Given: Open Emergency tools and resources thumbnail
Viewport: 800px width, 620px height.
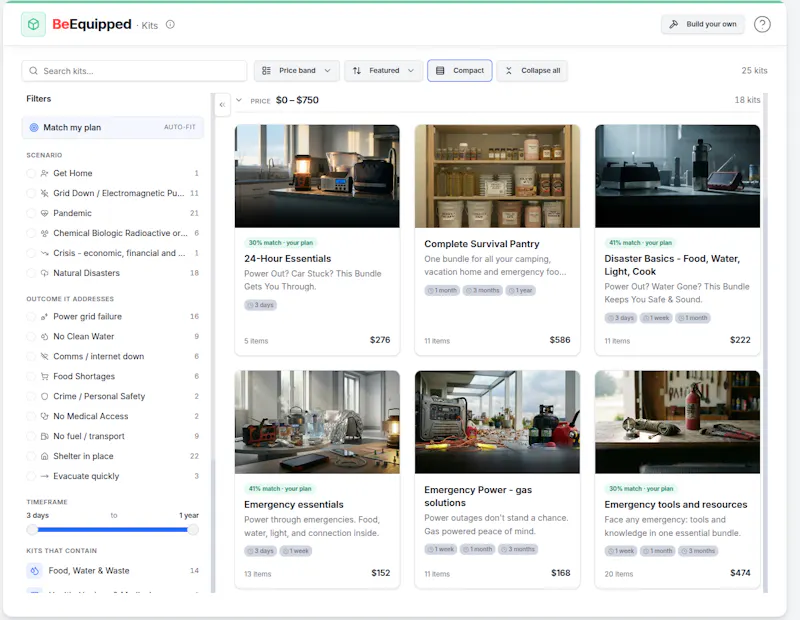Looking at the screenshot, I should click(x=677, y=422).
